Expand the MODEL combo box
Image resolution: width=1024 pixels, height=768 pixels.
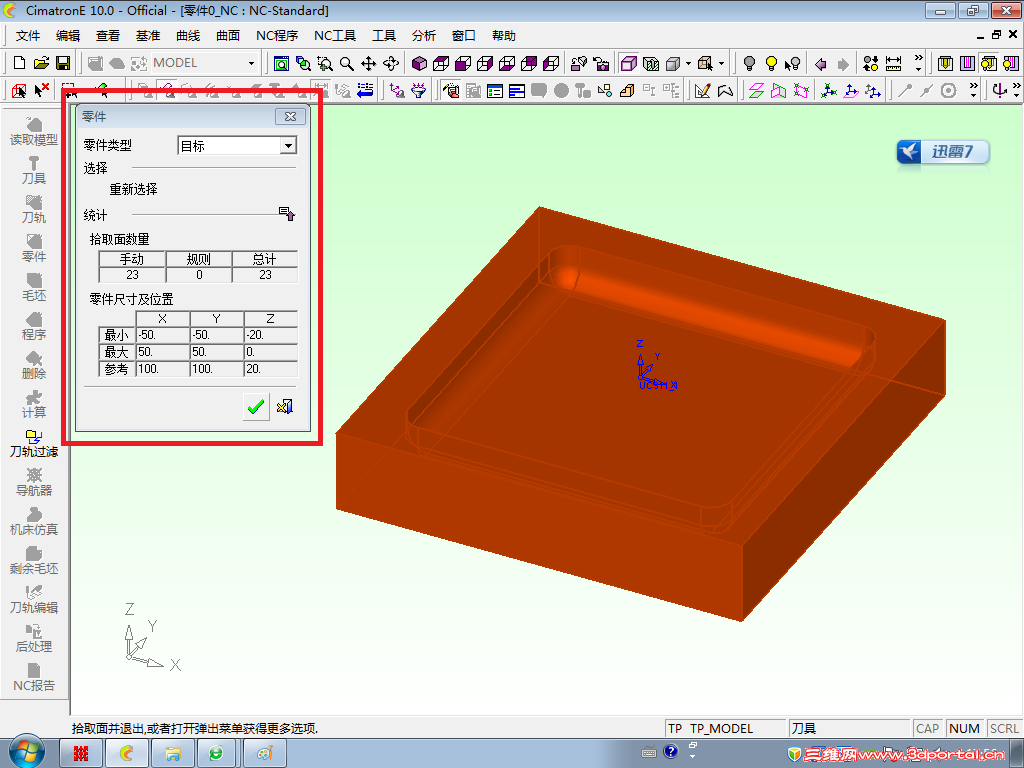tap(251, 63)
